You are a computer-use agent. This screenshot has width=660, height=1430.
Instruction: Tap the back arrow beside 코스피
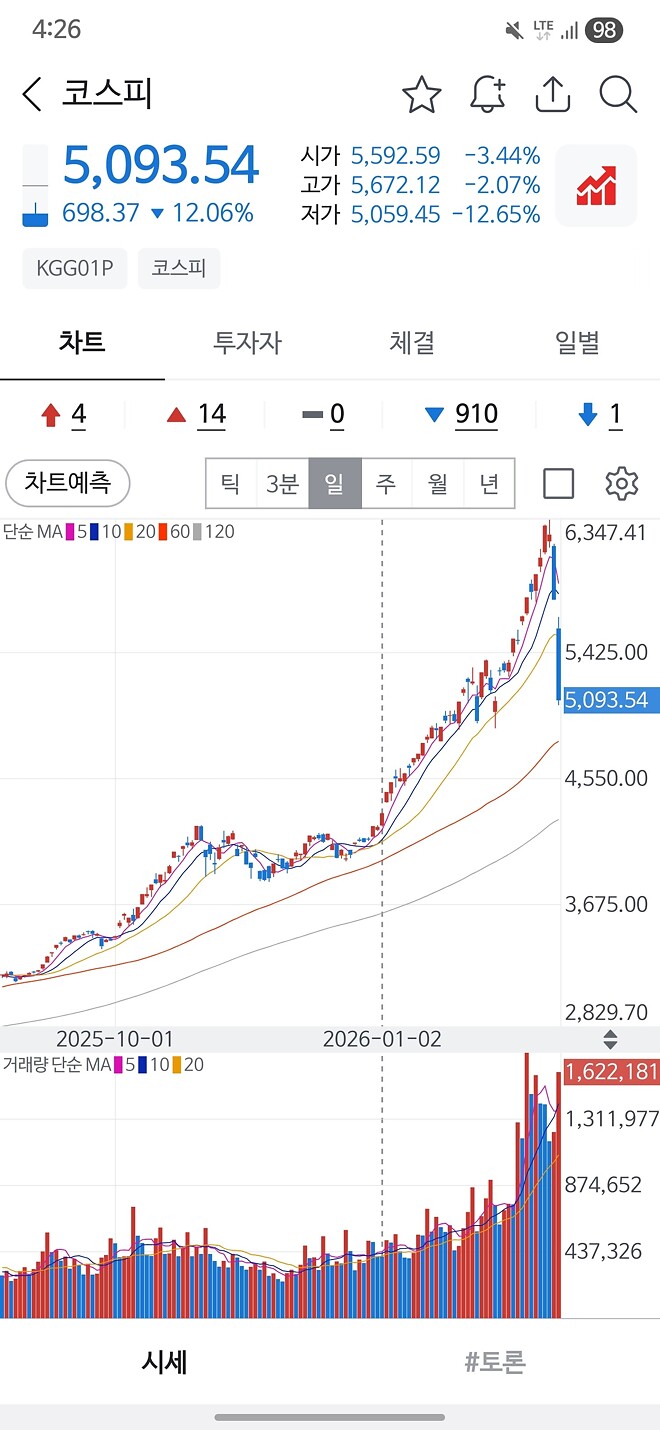pos(32,94)
